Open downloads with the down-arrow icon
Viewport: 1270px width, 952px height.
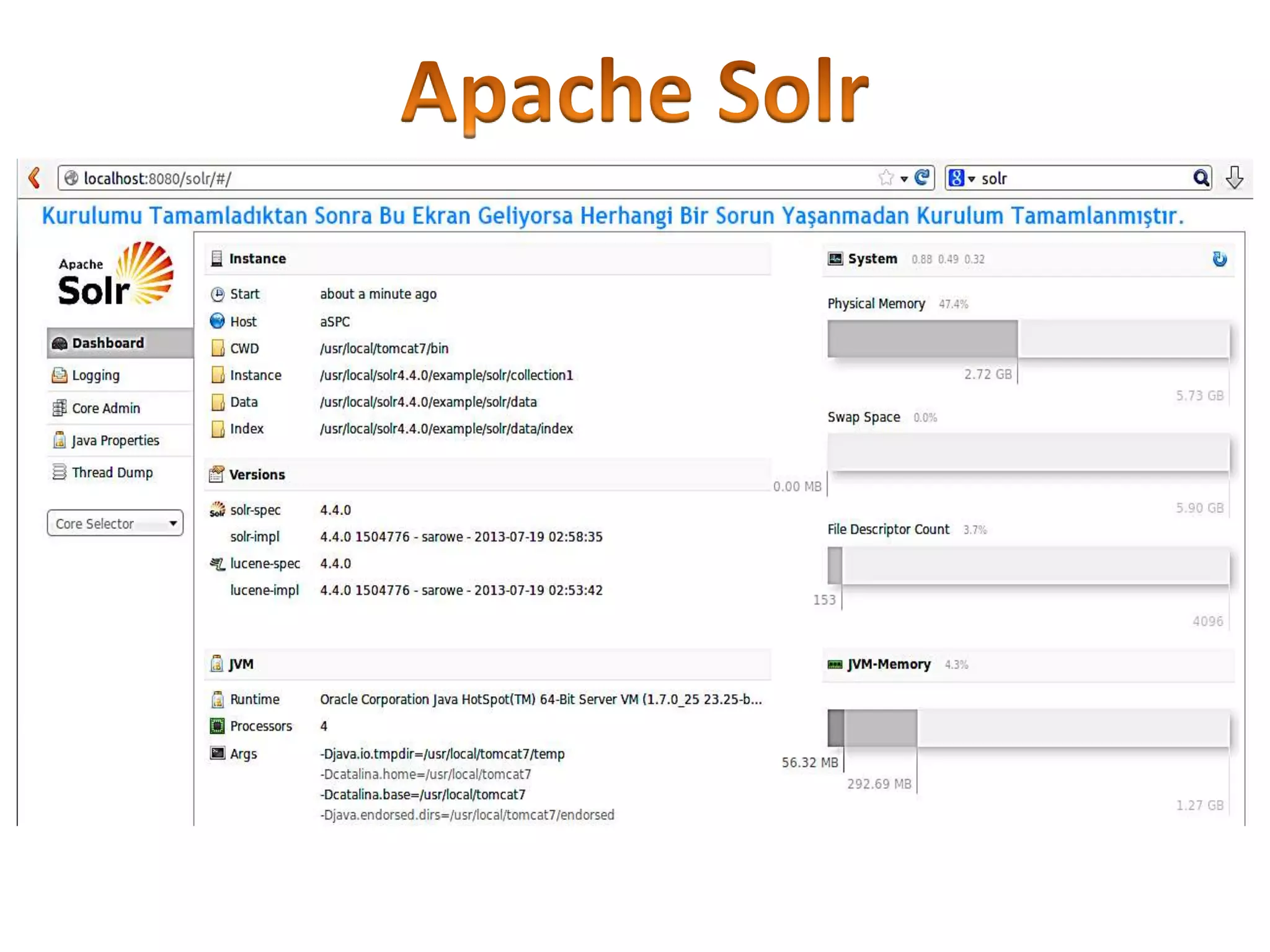1234,178
